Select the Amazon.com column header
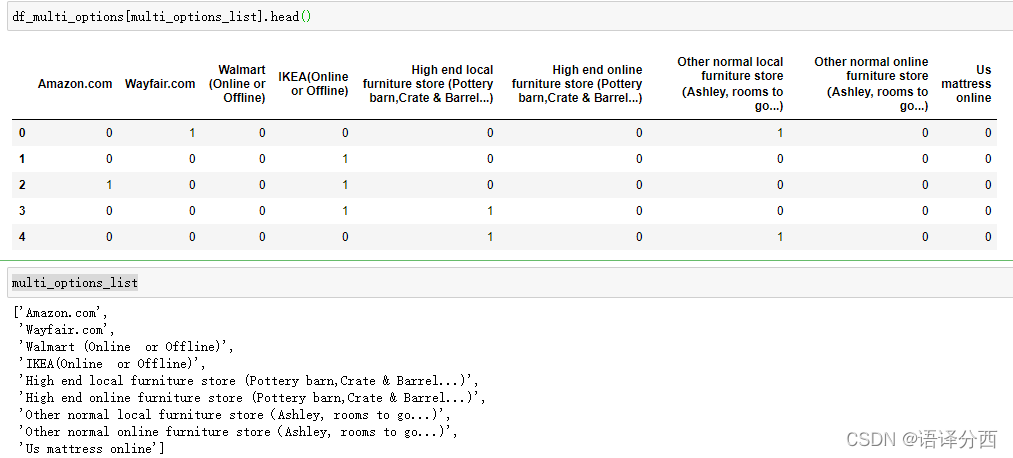The image size is (1013, 458). pos(75,84)
